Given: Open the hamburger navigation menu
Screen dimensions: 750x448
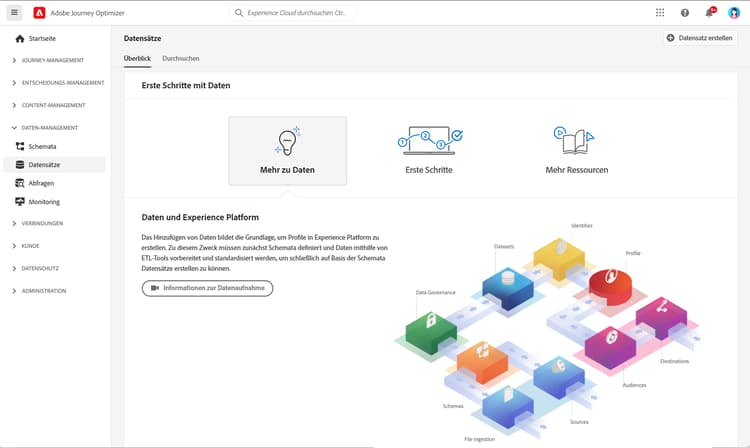Looking at the screenshot, I should [14, 12].
